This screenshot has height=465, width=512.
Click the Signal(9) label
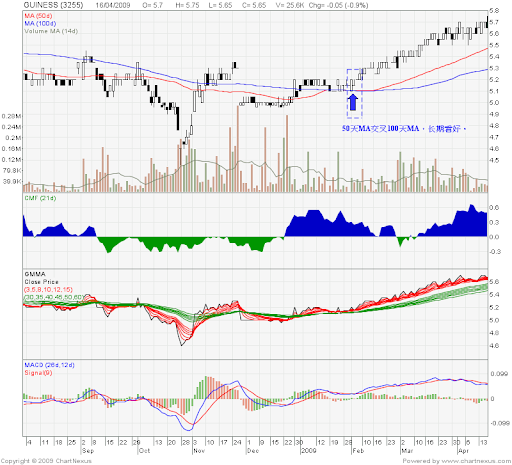pos(38,373)
